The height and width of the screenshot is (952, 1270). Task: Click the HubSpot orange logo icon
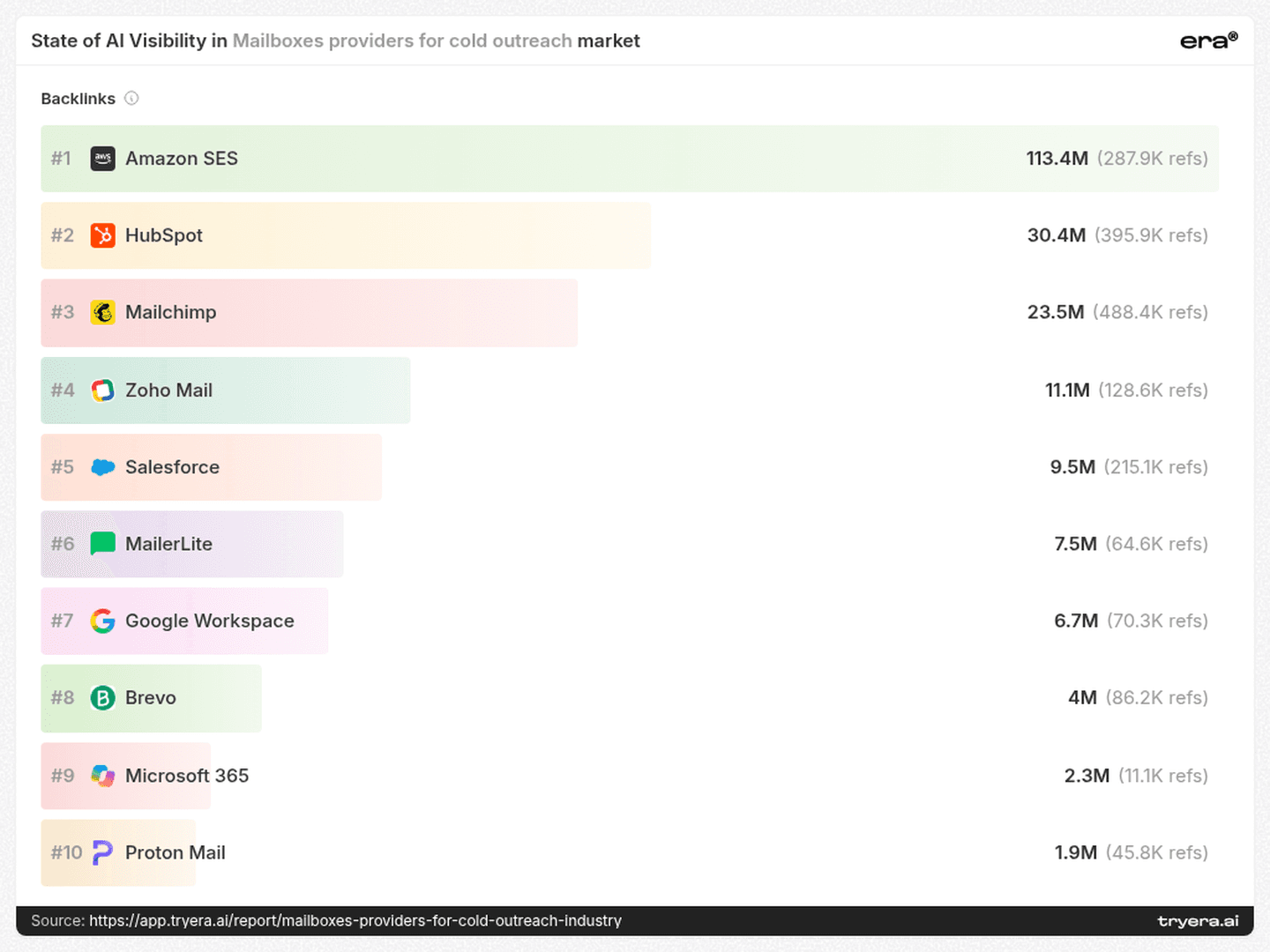103,235
